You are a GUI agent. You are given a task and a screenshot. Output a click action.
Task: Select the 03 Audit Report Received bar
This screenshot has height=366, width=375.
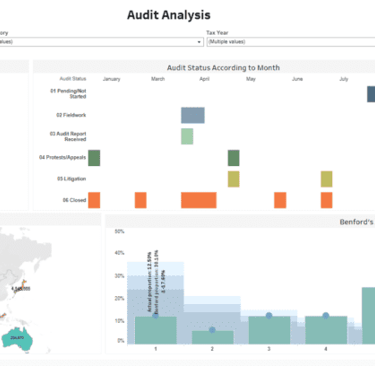pyautogui.click(x=187, y=136)
